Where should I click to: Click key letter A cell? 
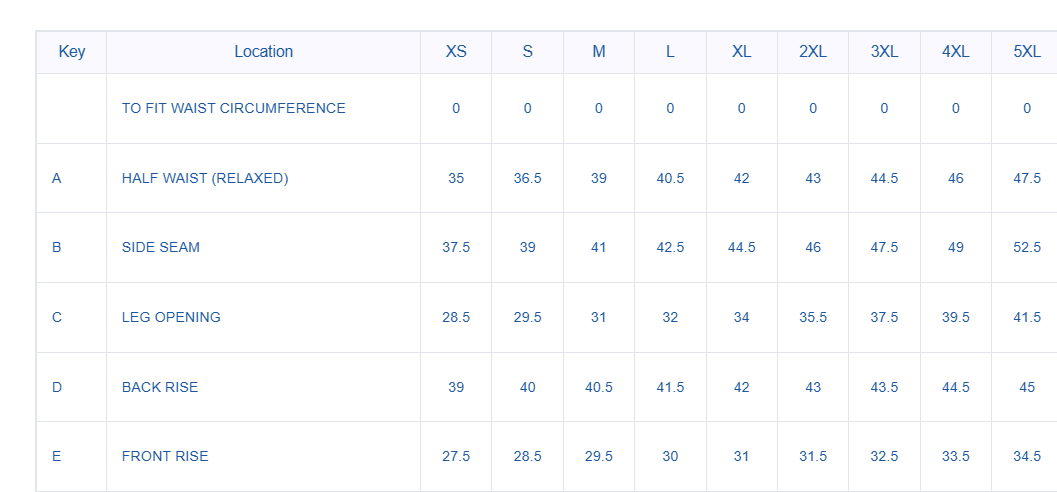click(x=57, y=178)
